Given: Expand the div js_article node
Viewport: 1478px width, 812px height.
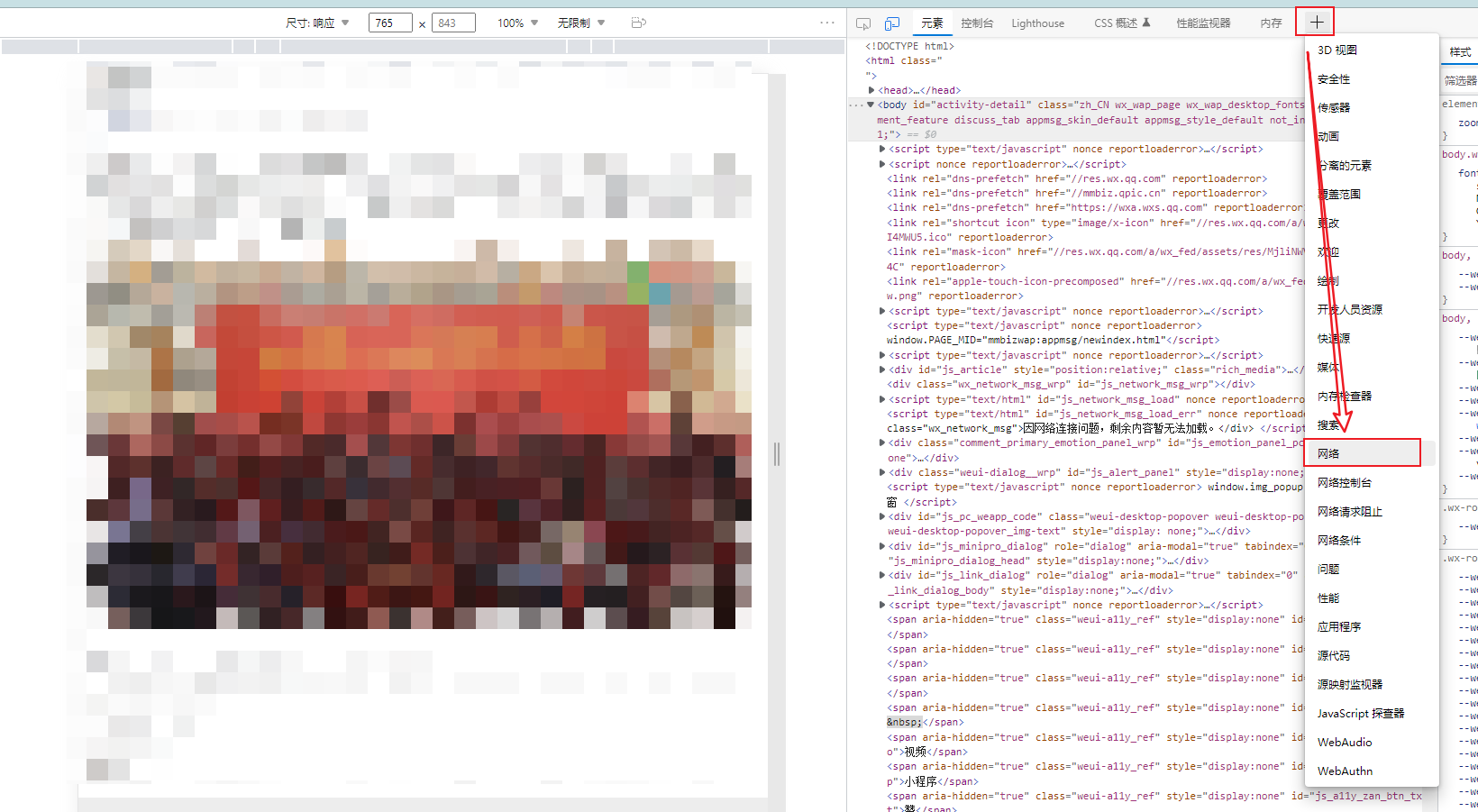Looking at the screenshot, I should 882,370.
